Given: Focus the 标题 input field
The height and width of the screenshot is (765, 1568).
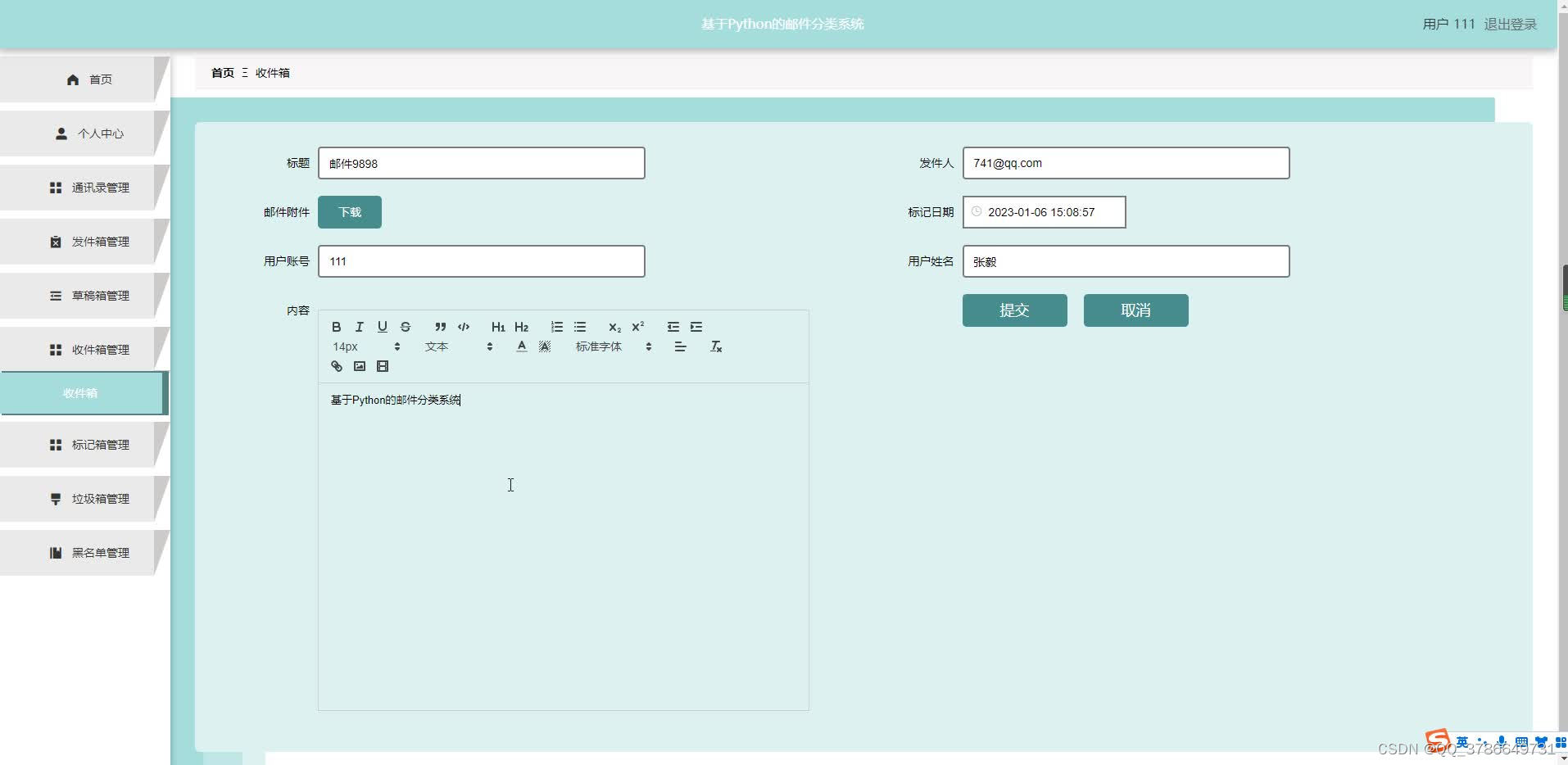Looking at the screenshot, I should (481, 163).
